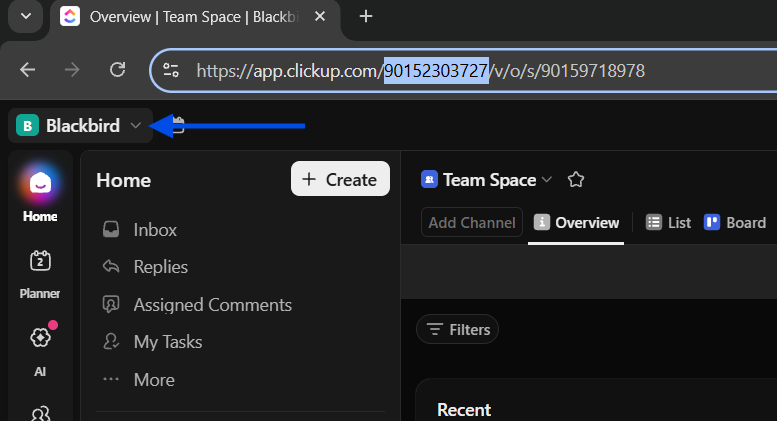
Task: Favorite Team Space with star icon
Action: (576, 179)
